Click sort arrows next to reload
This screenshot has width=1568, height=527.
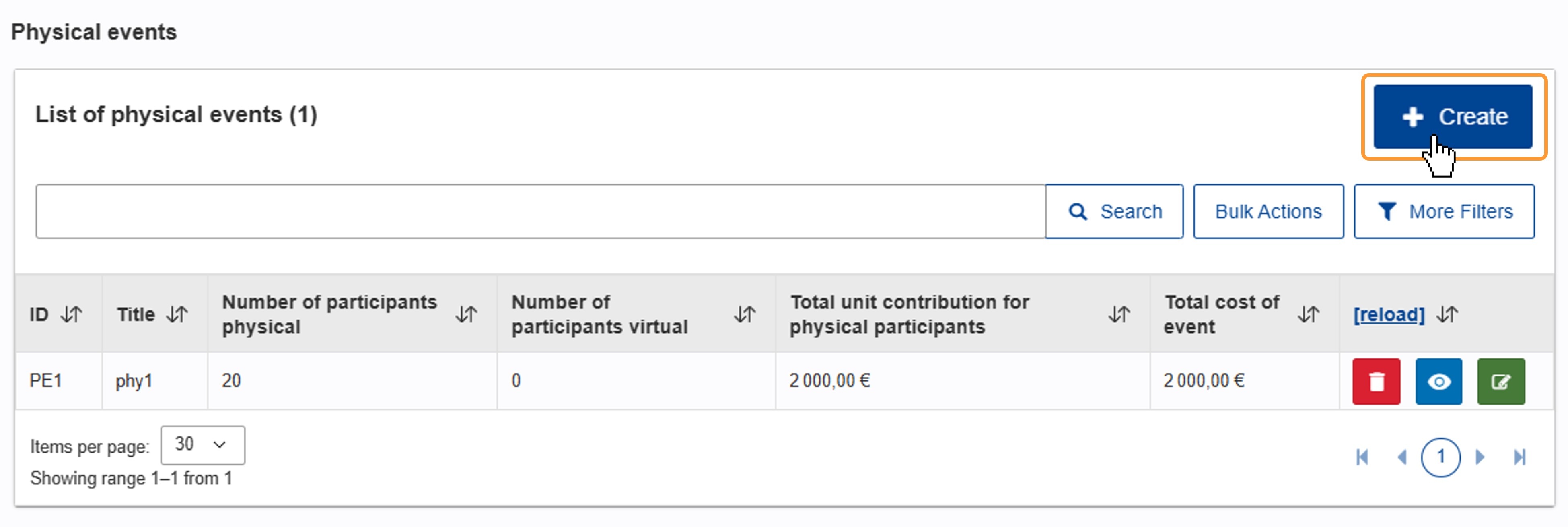point(1447,314)
